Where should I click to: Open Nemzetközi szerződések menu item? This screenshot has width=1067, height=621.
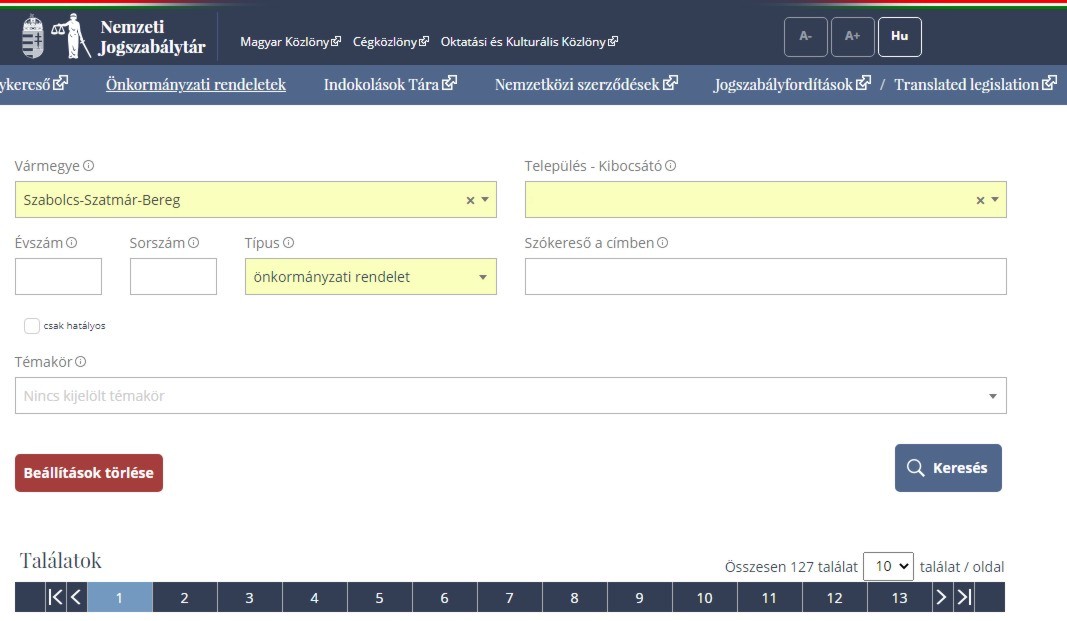(586, 84)
